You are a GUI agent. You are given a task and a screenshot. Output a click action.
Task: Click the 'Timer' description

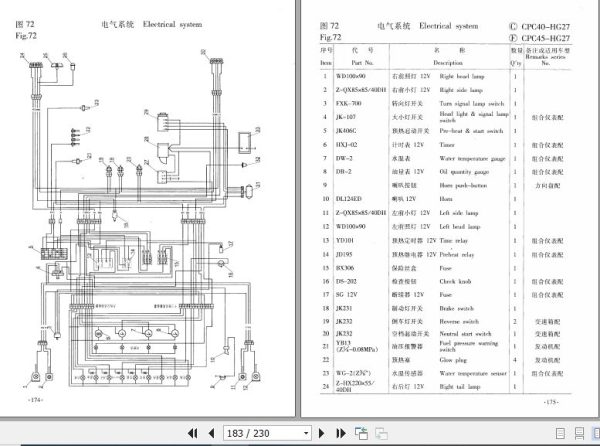coord(447,145)
